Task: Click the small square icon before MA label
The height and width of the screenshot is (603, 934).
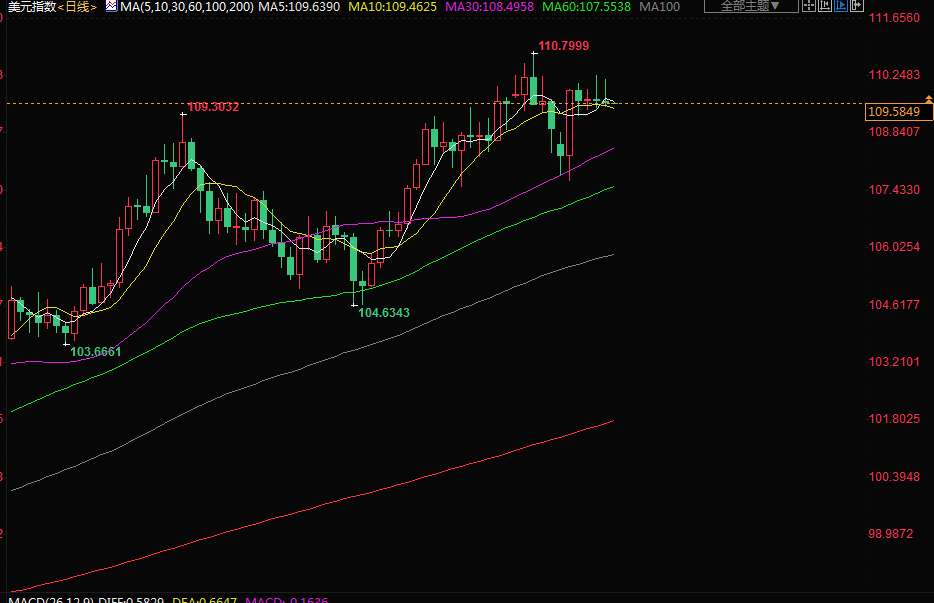Action: pos(112,7)
